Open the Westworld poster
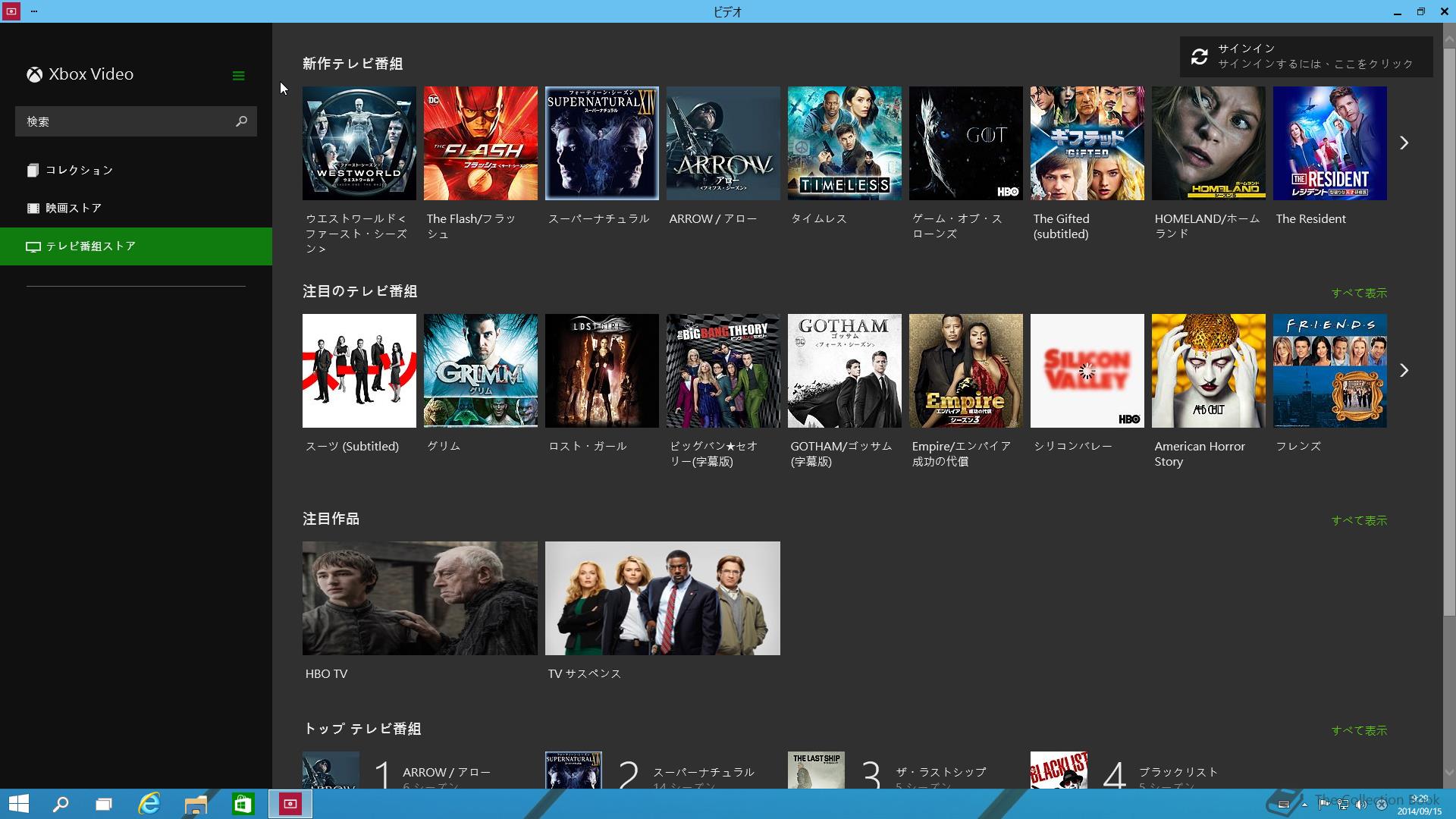The width and height of the screenshot is (1456, 819). click(359, 143)
